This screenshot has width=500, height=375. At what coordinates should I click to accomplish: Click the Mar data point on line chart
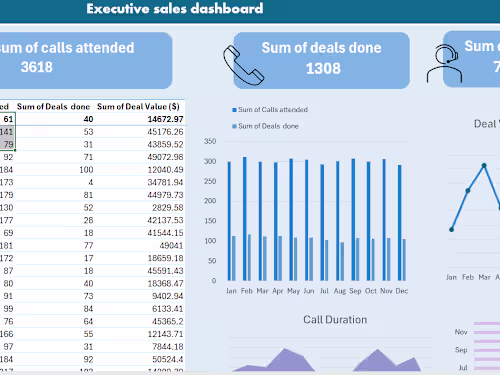click(484, 165)
